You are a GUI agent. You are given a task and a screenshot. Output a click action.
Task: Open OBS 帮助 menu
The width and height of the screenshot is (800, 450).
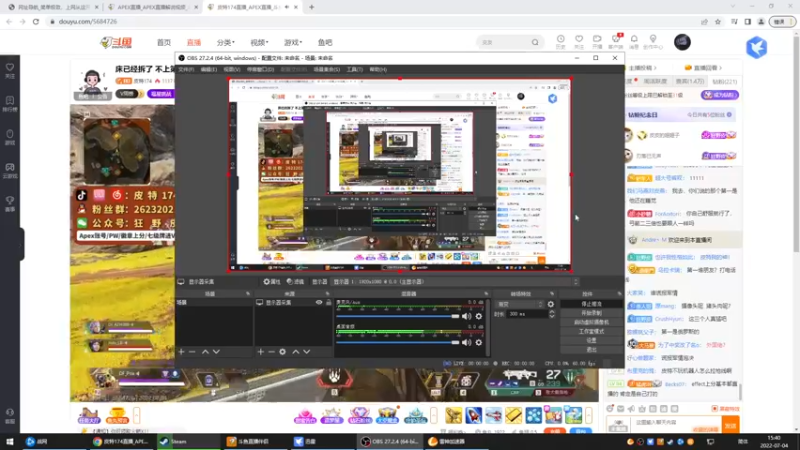378,69
